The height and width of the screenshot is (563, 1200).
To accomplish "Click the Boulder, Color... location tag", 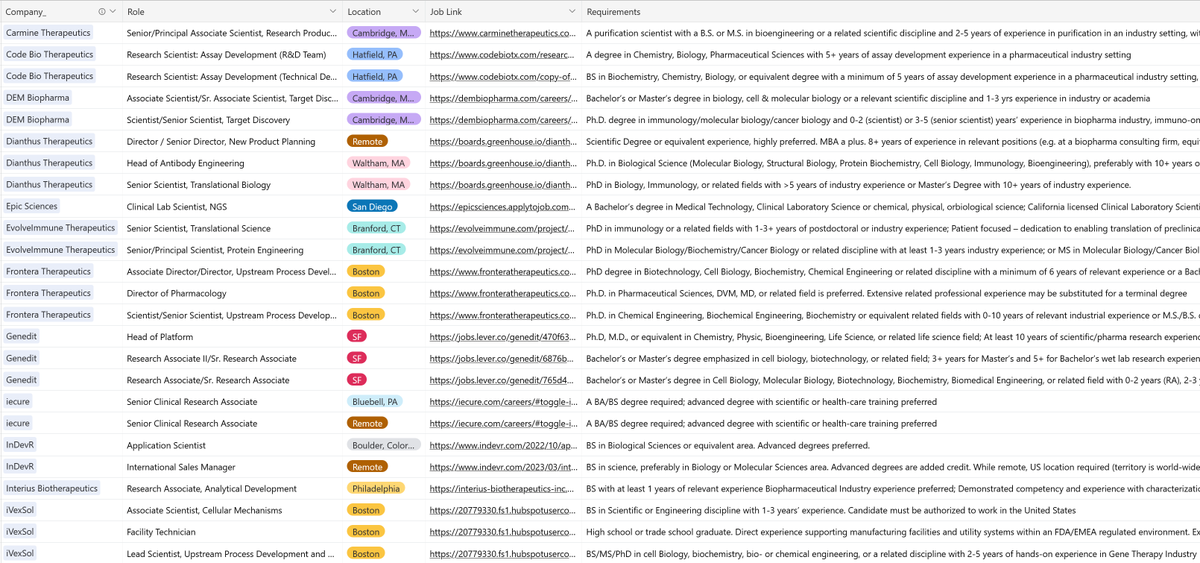I will pyautogui.click(x=384, y=445).
